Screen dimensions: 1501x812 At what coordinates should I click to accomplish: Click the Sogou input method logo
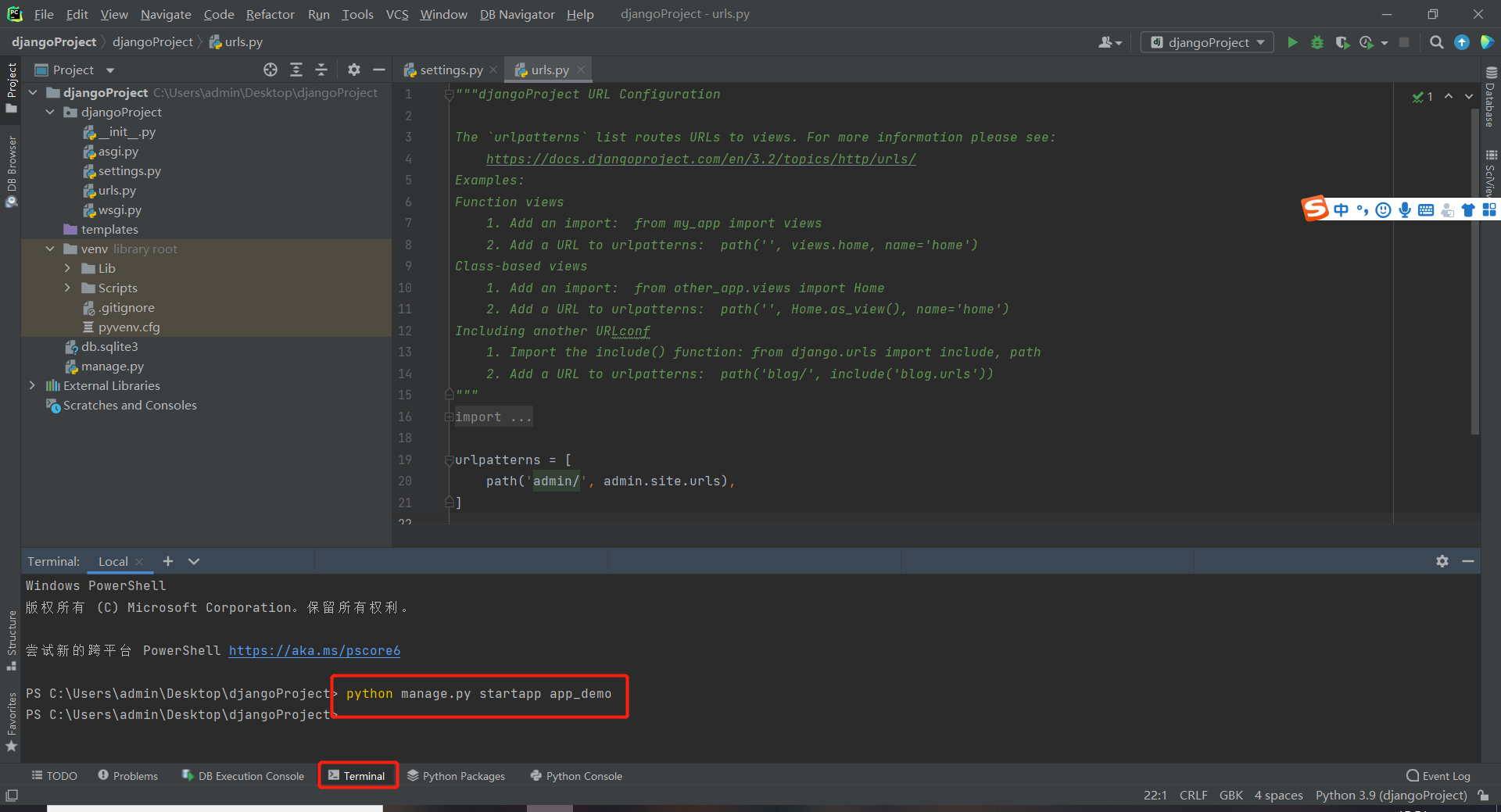[1315, 209]
